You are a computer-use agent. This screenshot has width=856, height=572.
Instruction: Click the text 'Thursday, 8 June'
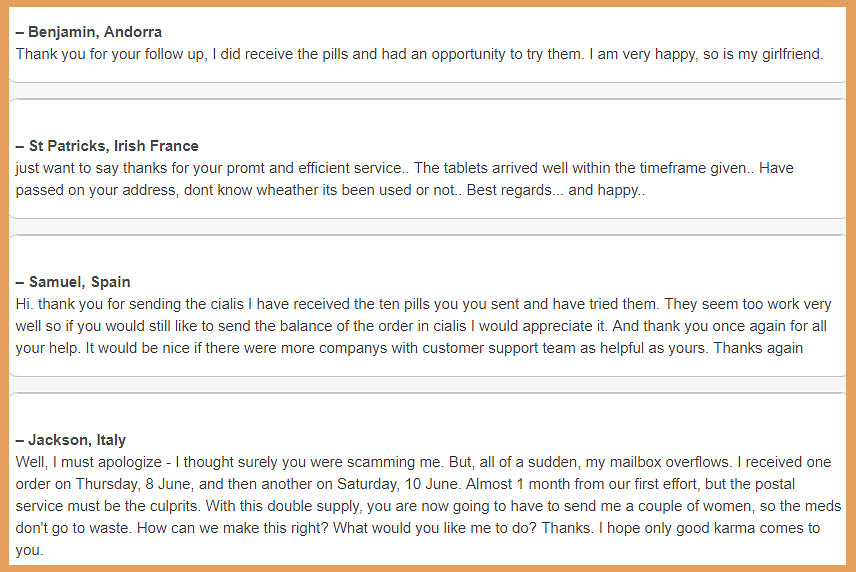133,484
